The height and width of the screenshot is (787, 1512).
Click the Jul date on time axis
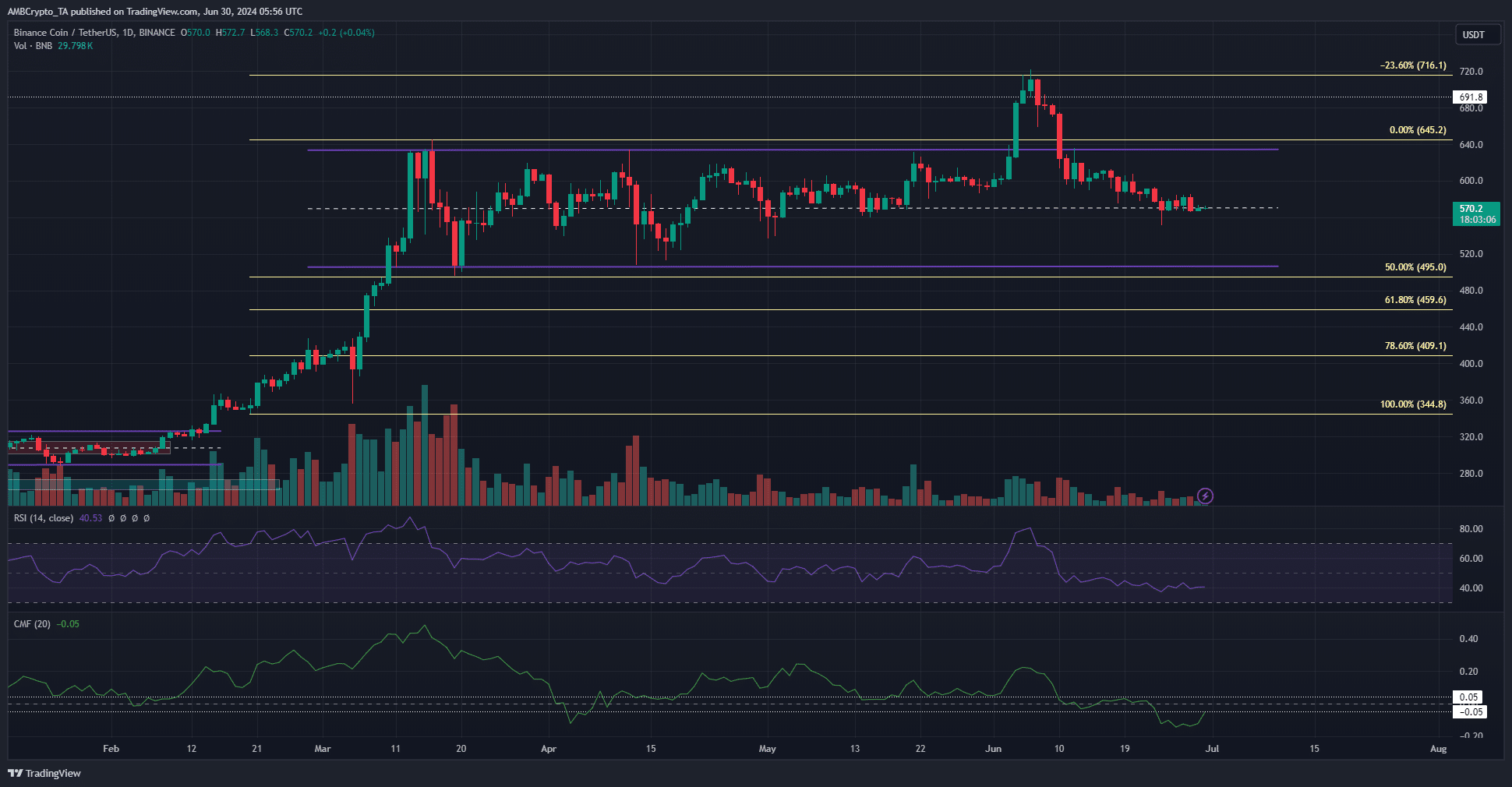tap(1212, 749)
